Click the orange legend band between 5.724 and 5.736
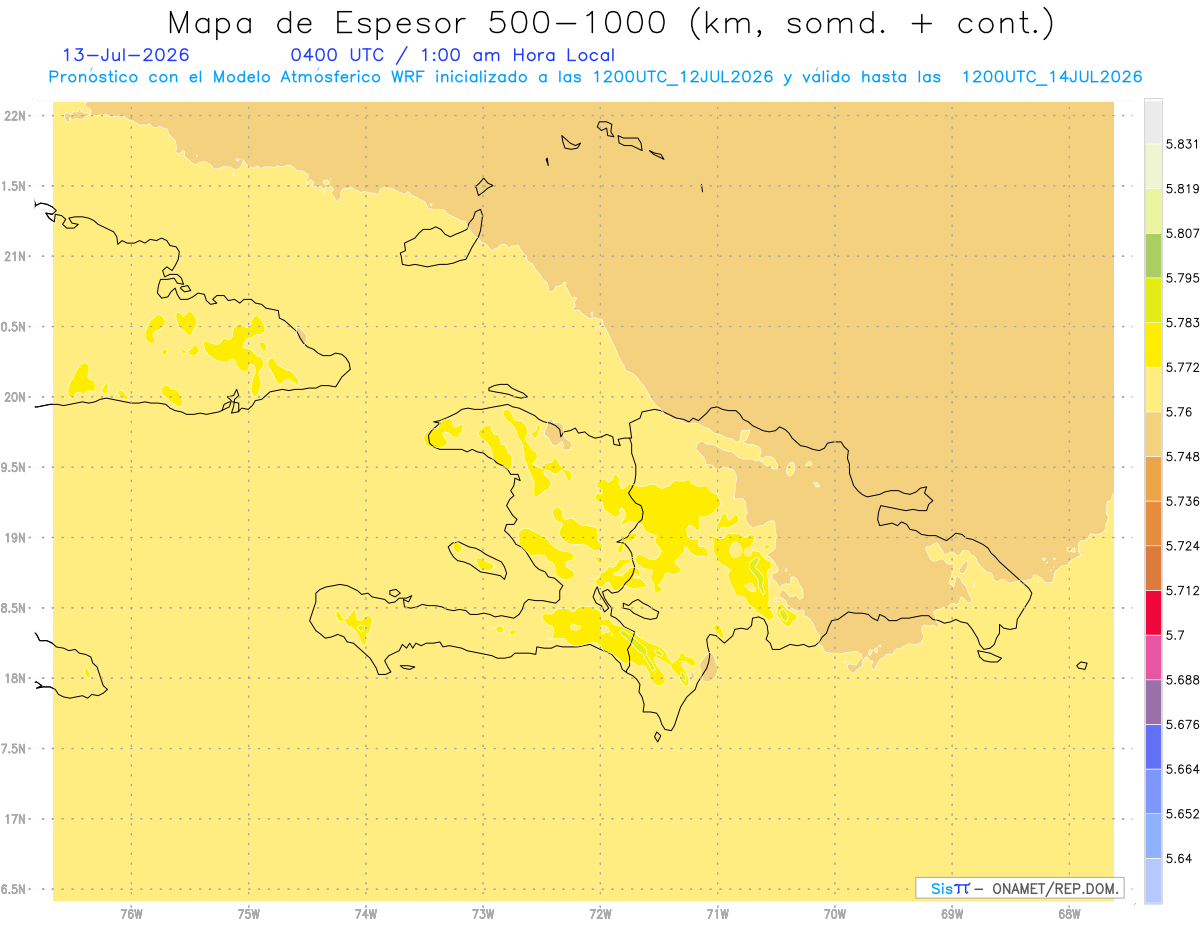 [x=1153, y=523]
